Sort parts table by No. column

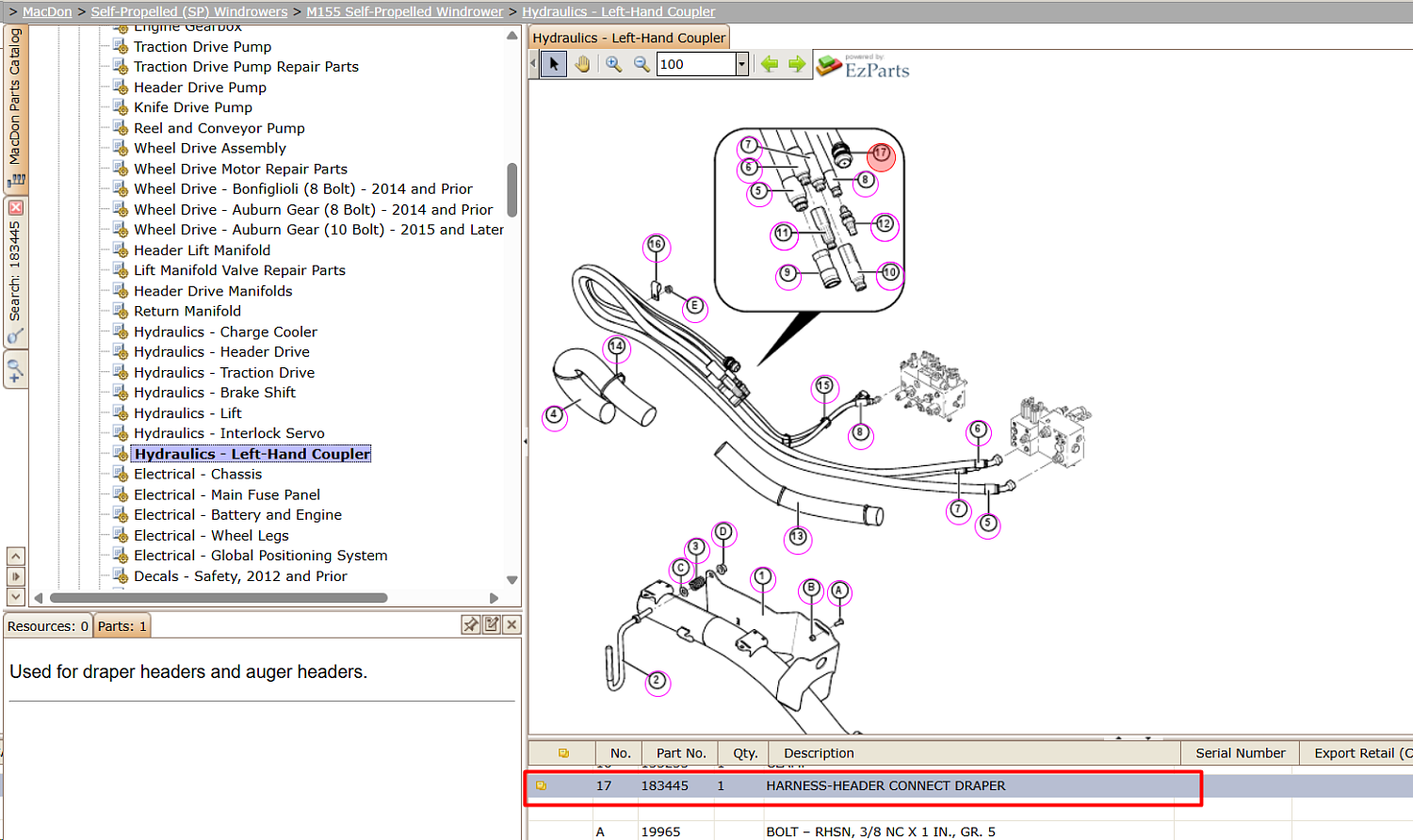[620, 753]
